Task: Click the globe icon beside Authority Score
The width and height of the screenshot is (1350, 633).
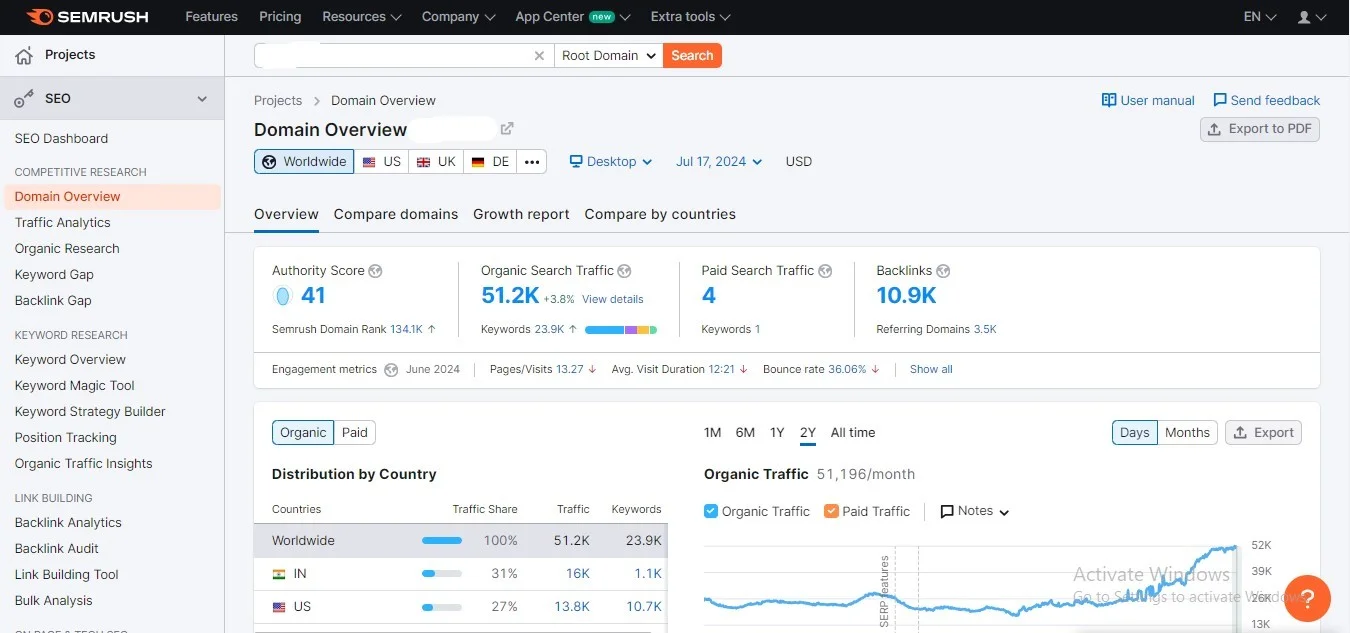Action: 376,271
